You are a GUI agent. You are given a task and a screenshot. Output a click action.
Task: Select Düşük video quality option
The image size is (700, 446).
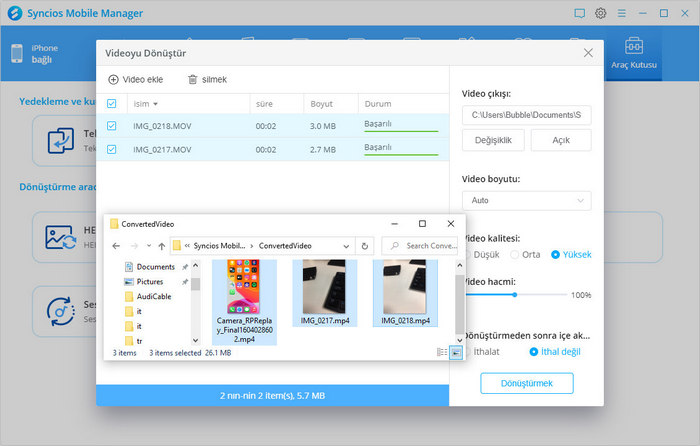click(482, 254)
